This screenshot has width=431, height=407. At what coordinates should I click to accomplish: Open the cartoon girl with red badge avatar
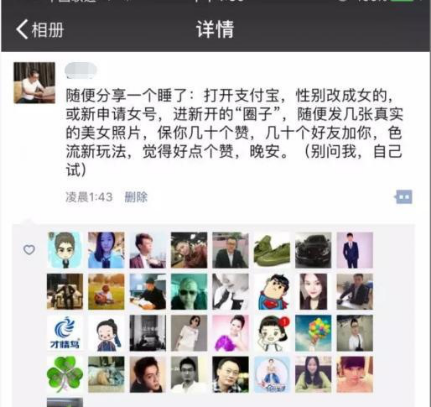point(272,333)
